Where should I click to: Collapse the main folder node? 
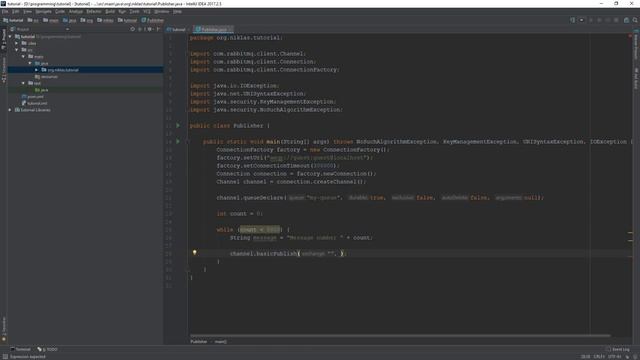click(x=23, y=56)
